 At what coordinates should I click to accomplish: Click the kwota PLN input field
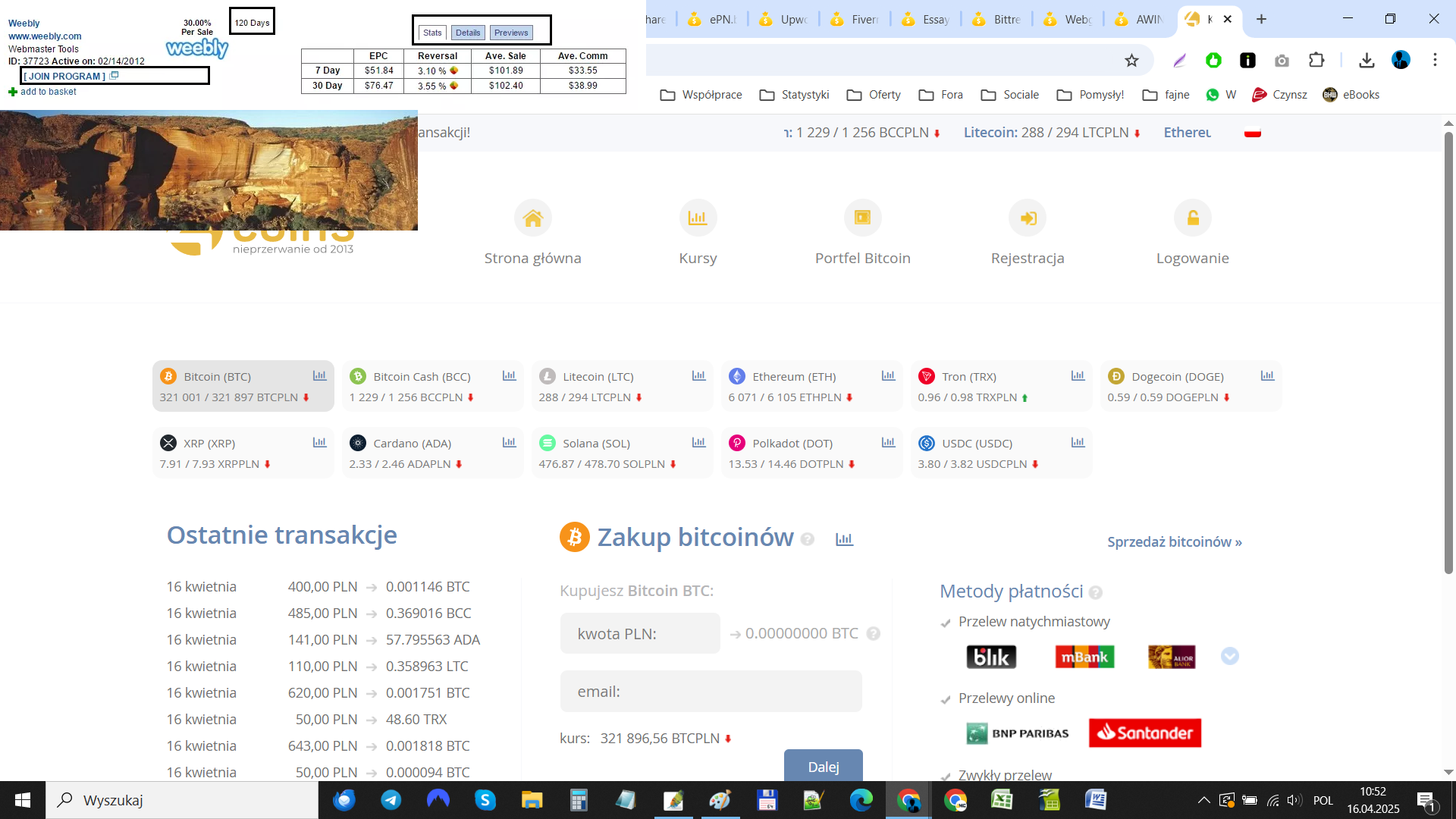click(x=640, y=634)
